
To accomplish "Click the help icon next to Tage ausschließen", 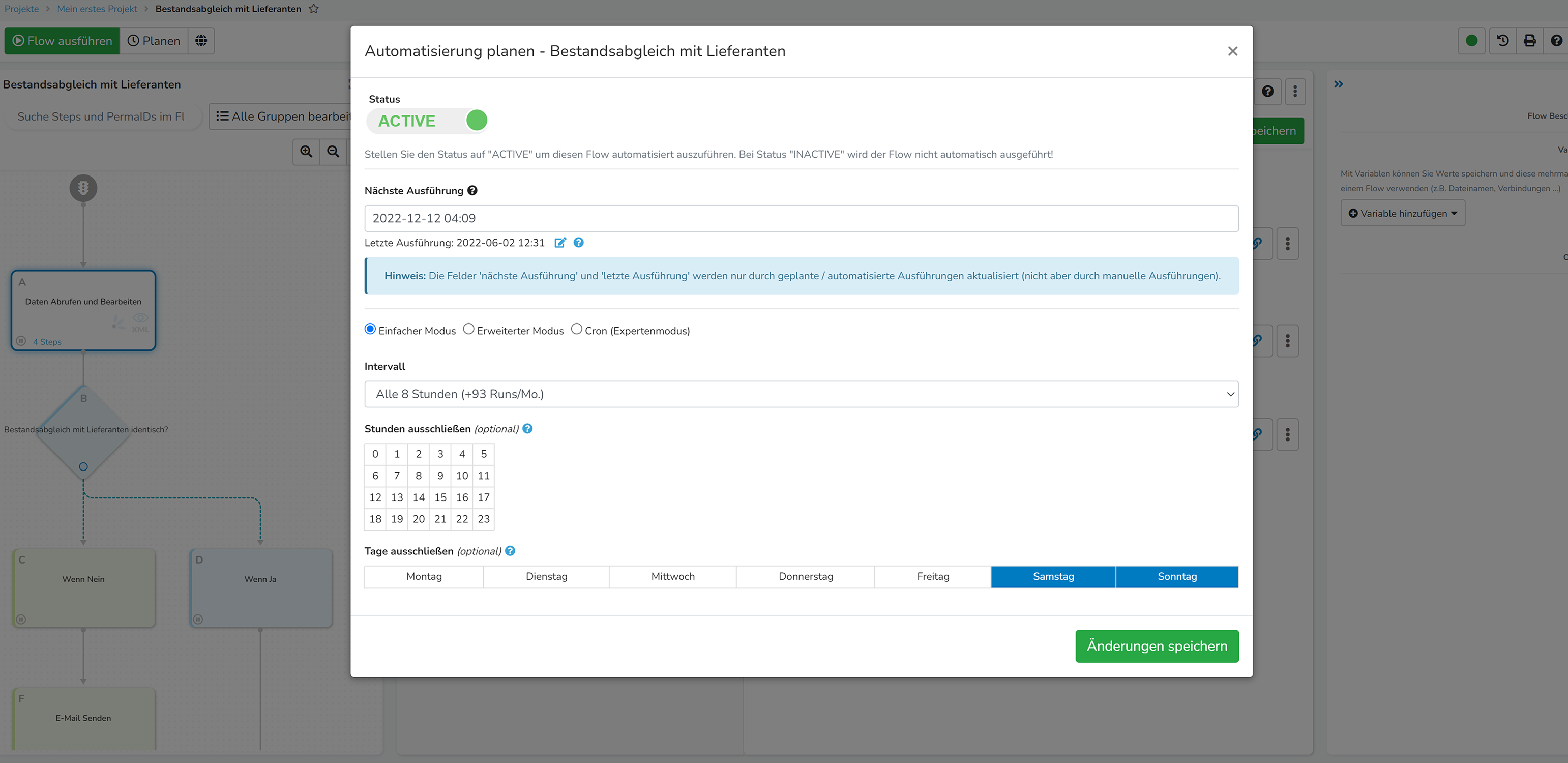I will (510, 551).
